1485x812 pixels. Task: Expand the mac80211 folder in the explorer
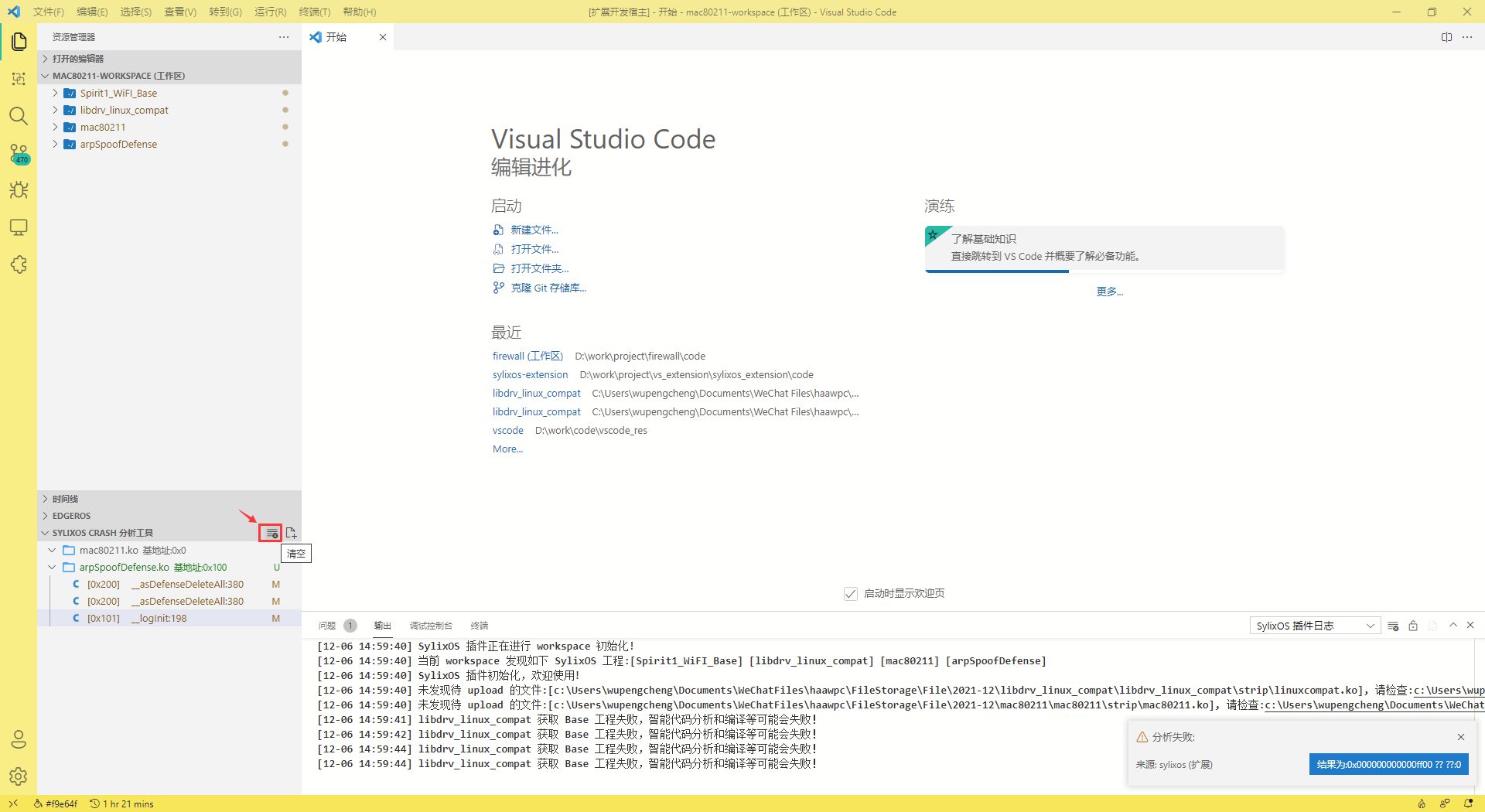pos(169,127)
